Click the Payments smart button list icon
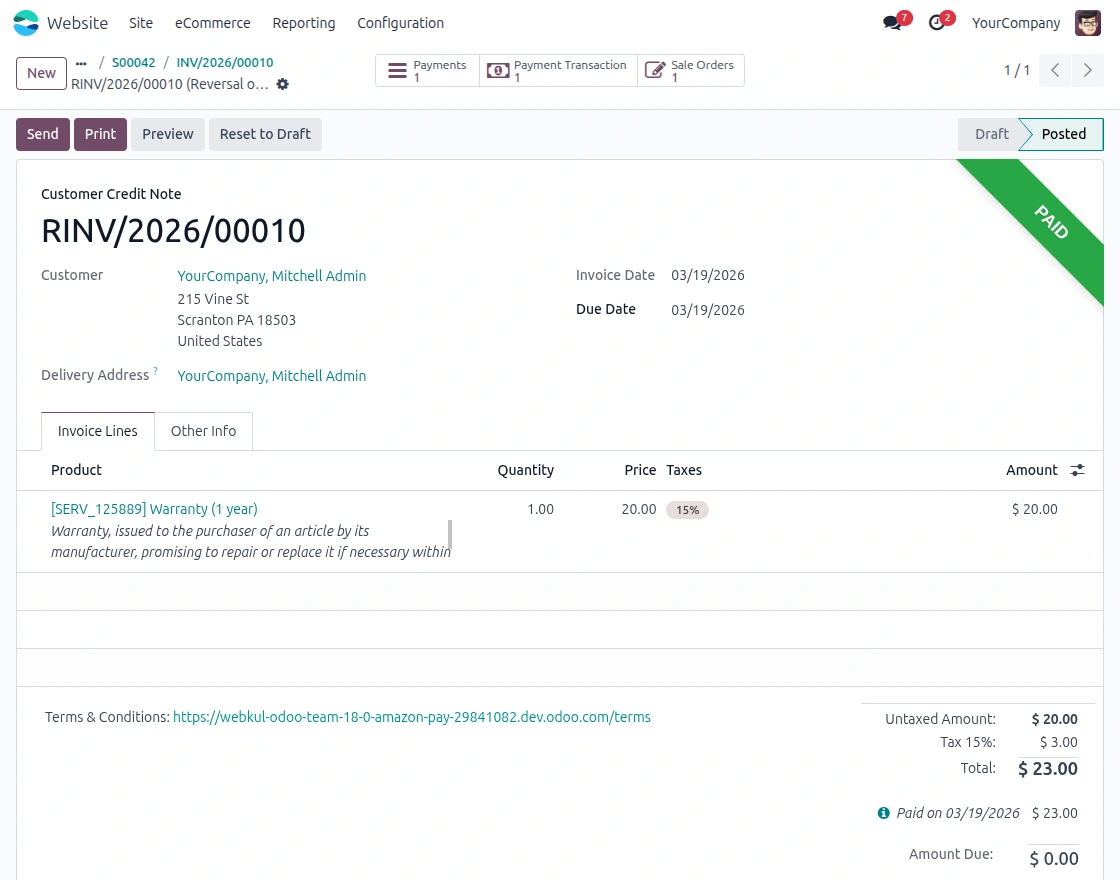Image resolution: width=1120 pixels, height=880 pixels. [398, 70]
